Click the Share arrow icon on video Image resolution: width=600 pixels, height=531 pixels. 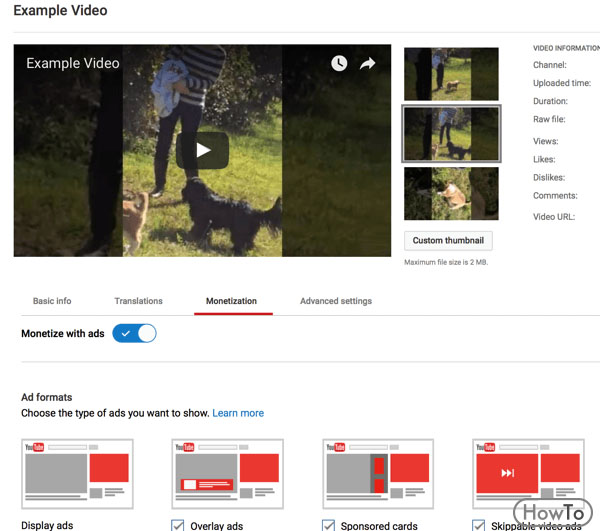(367, 64)
